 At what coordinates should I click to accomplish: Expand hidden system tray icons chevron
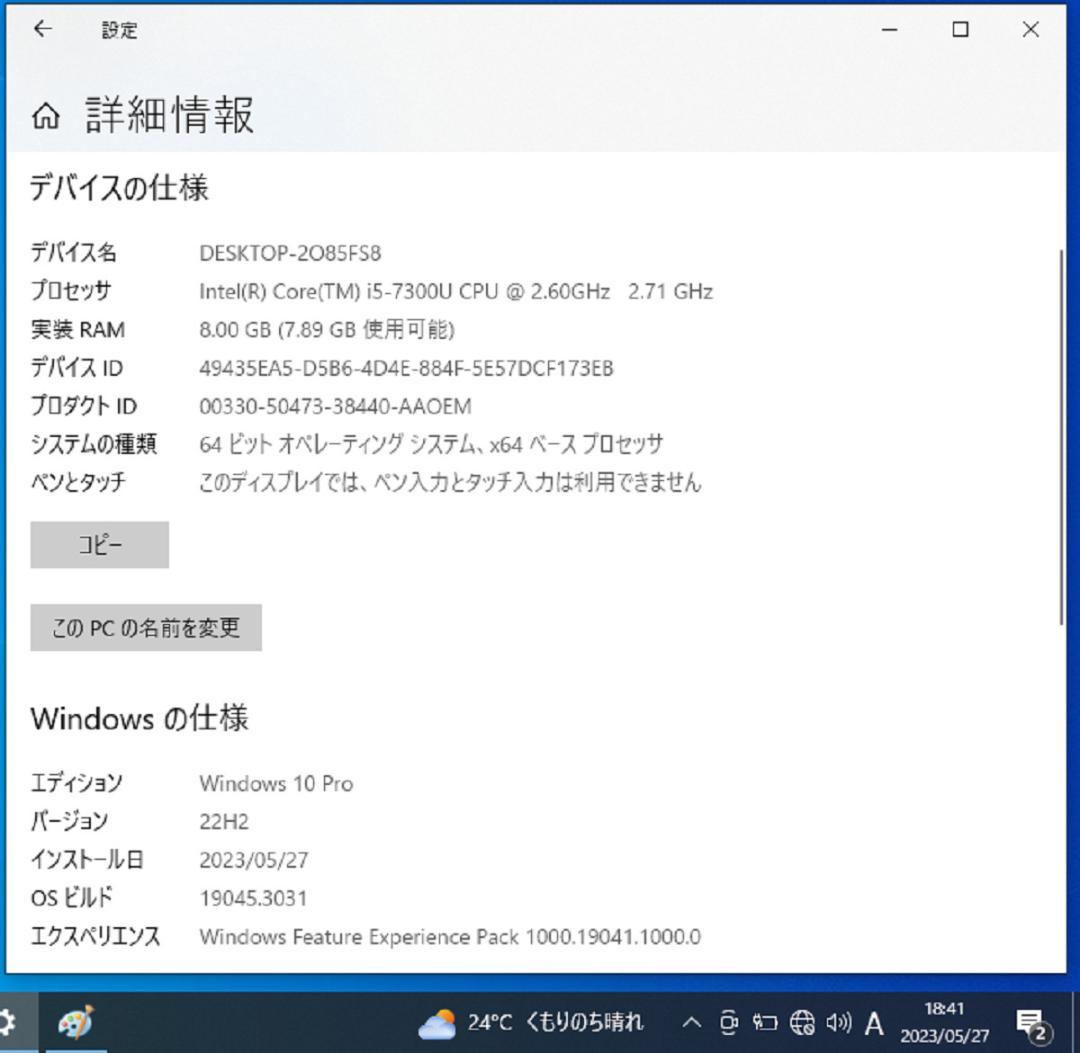[691, 1023]
